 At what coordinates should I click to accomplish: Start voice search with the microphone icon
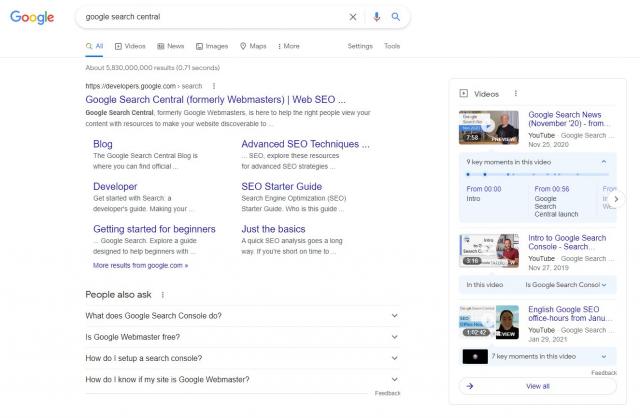[377, 17]
